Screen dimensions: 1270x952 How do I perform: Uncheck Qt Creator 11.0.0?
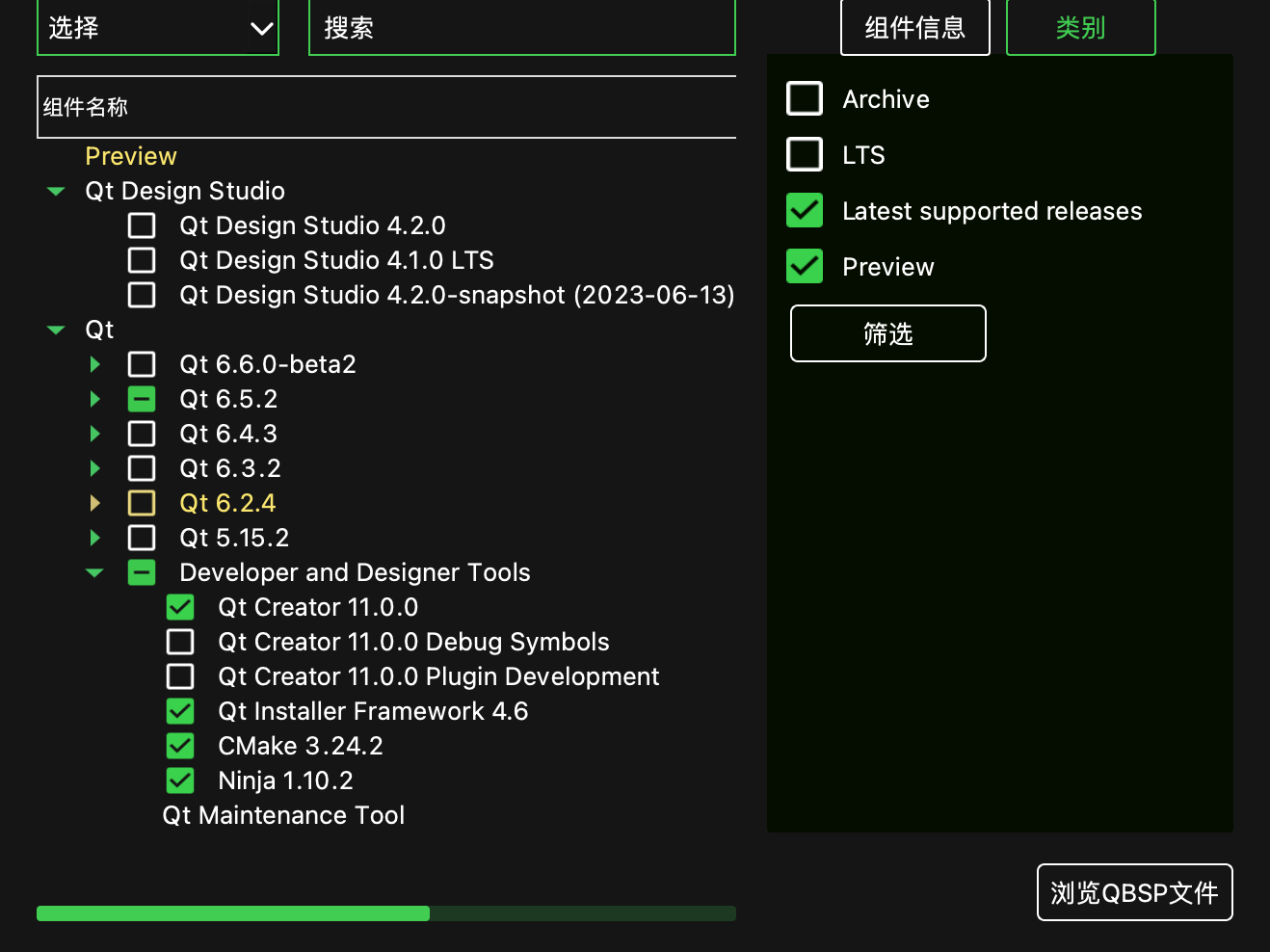180,607
